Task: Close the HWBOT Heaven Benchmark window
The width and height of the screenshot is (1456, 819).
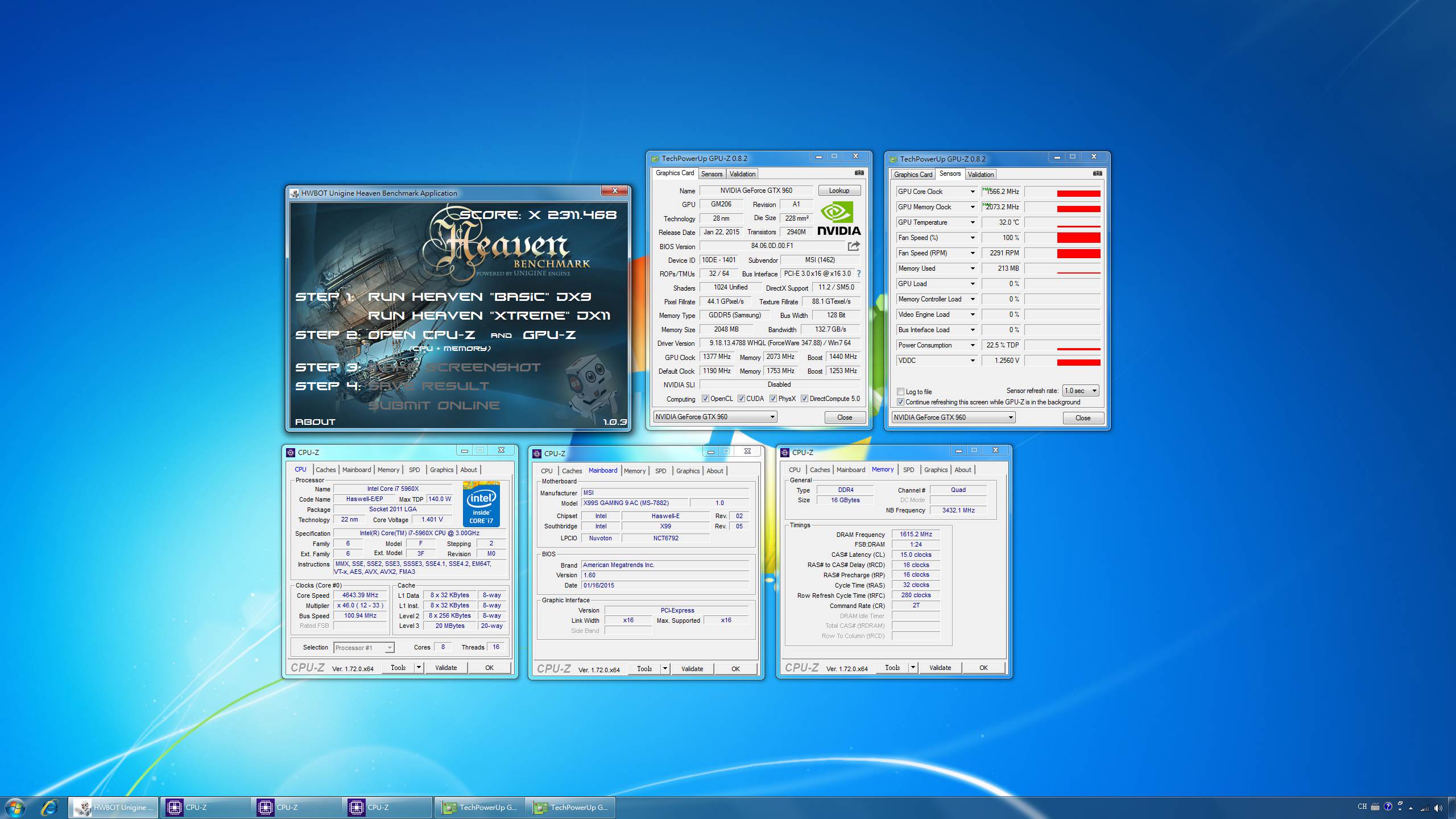Action: [614, 191]
